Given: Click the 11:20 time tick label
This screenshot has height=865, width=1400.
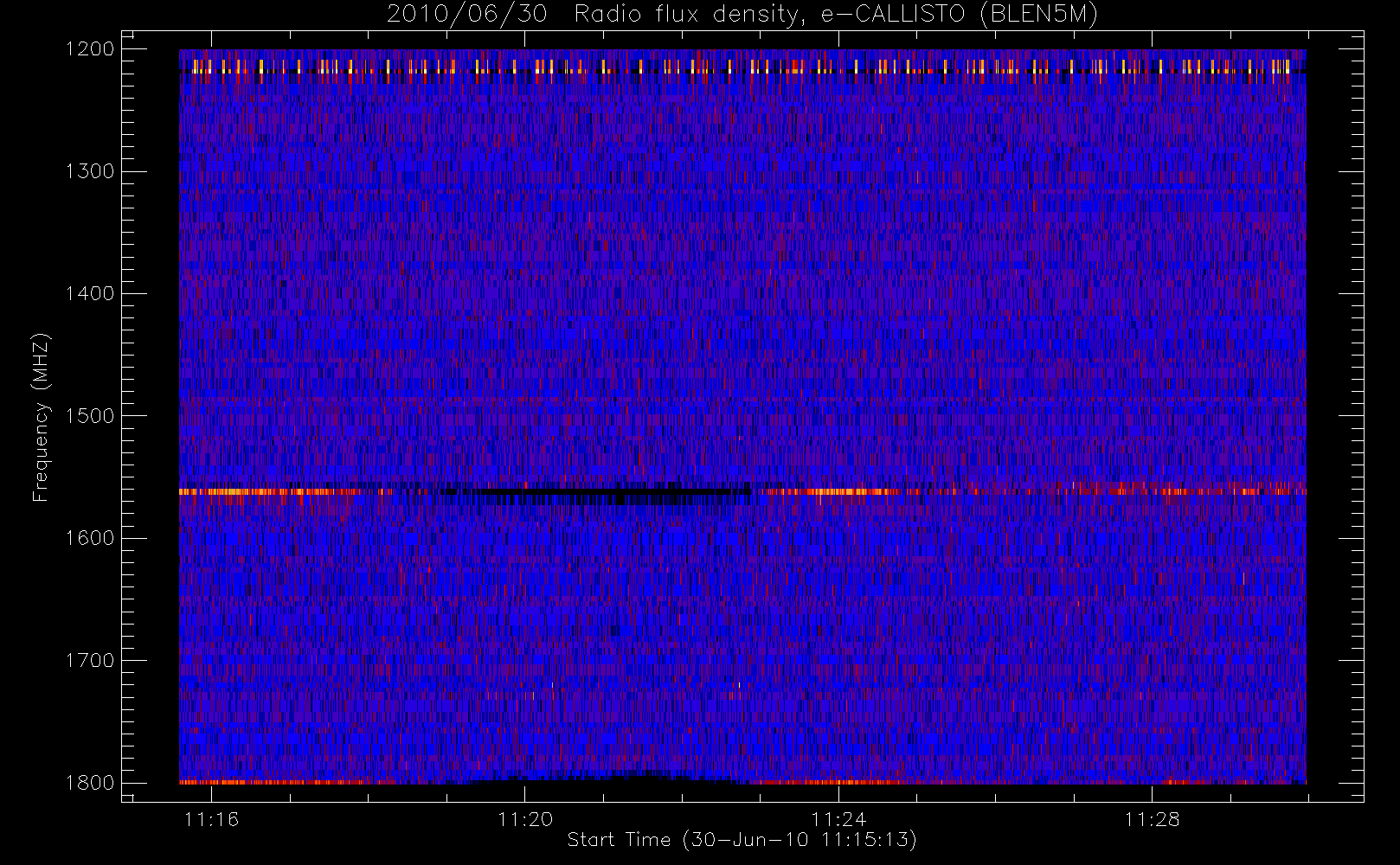Looking at the screenshot, I should [525, 819].
